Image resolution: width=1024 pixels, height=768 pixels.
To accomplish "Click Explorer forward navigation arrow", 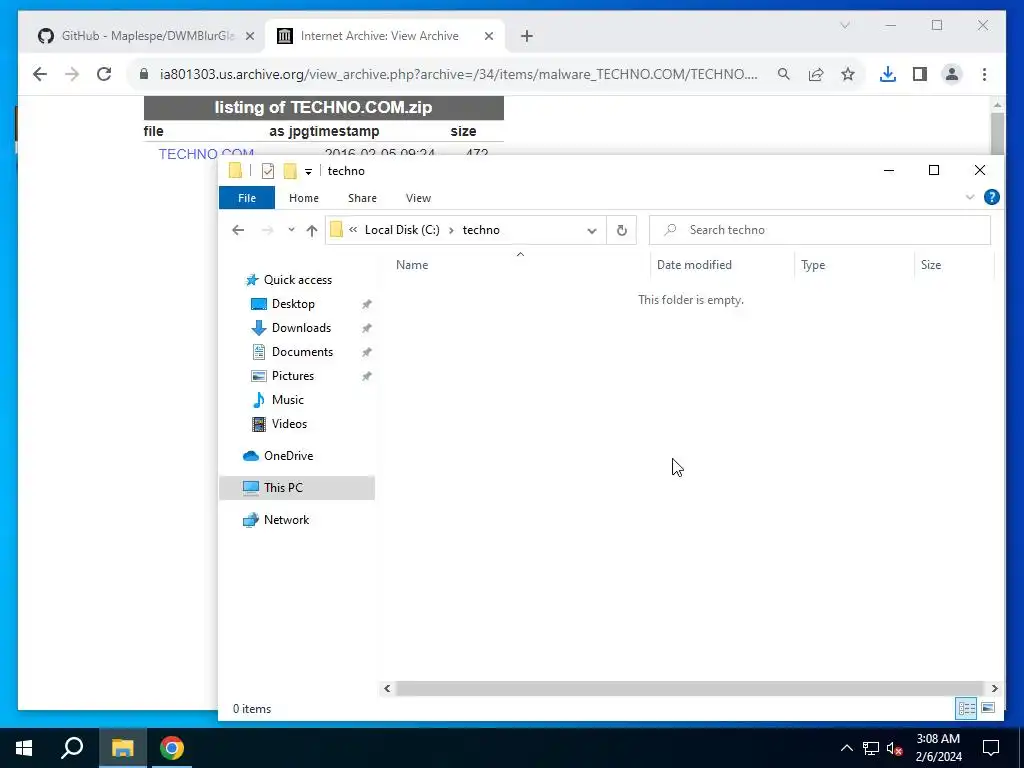I will point(267,230).
